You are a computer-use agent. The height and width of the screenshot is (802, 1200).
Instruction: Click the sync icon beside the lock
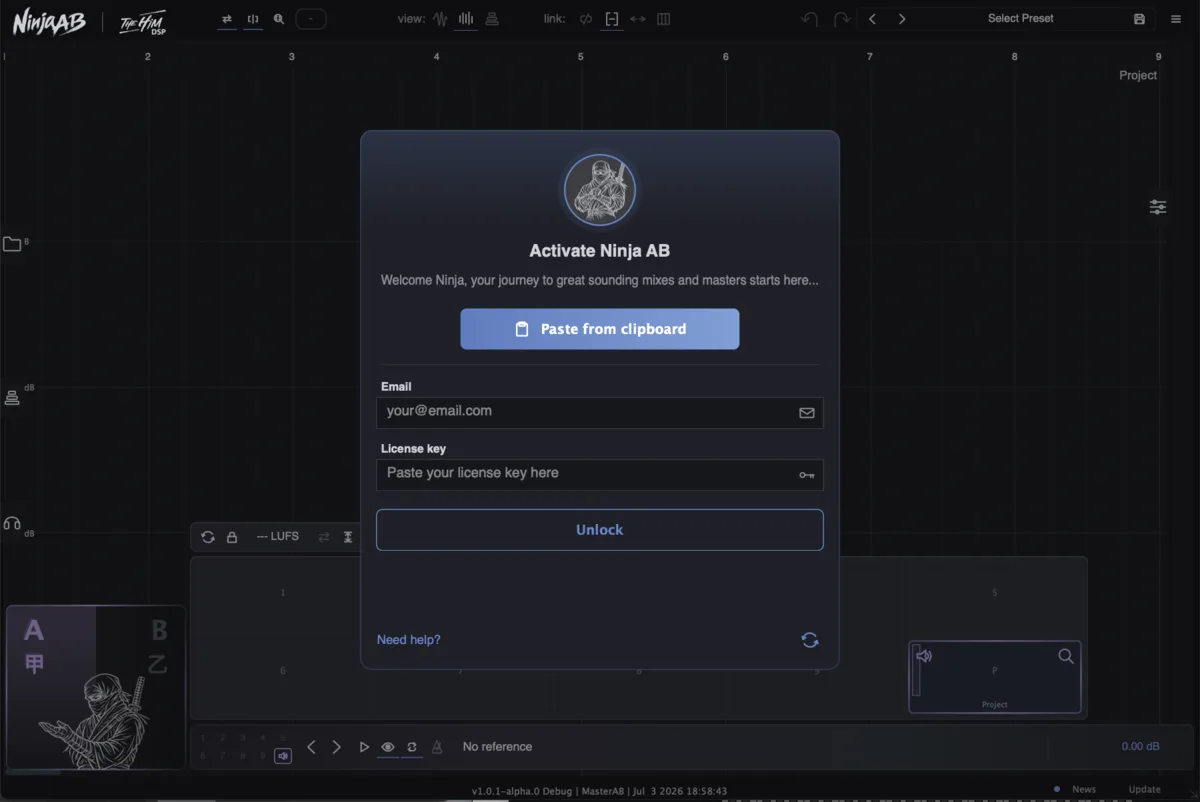point(208,537)
